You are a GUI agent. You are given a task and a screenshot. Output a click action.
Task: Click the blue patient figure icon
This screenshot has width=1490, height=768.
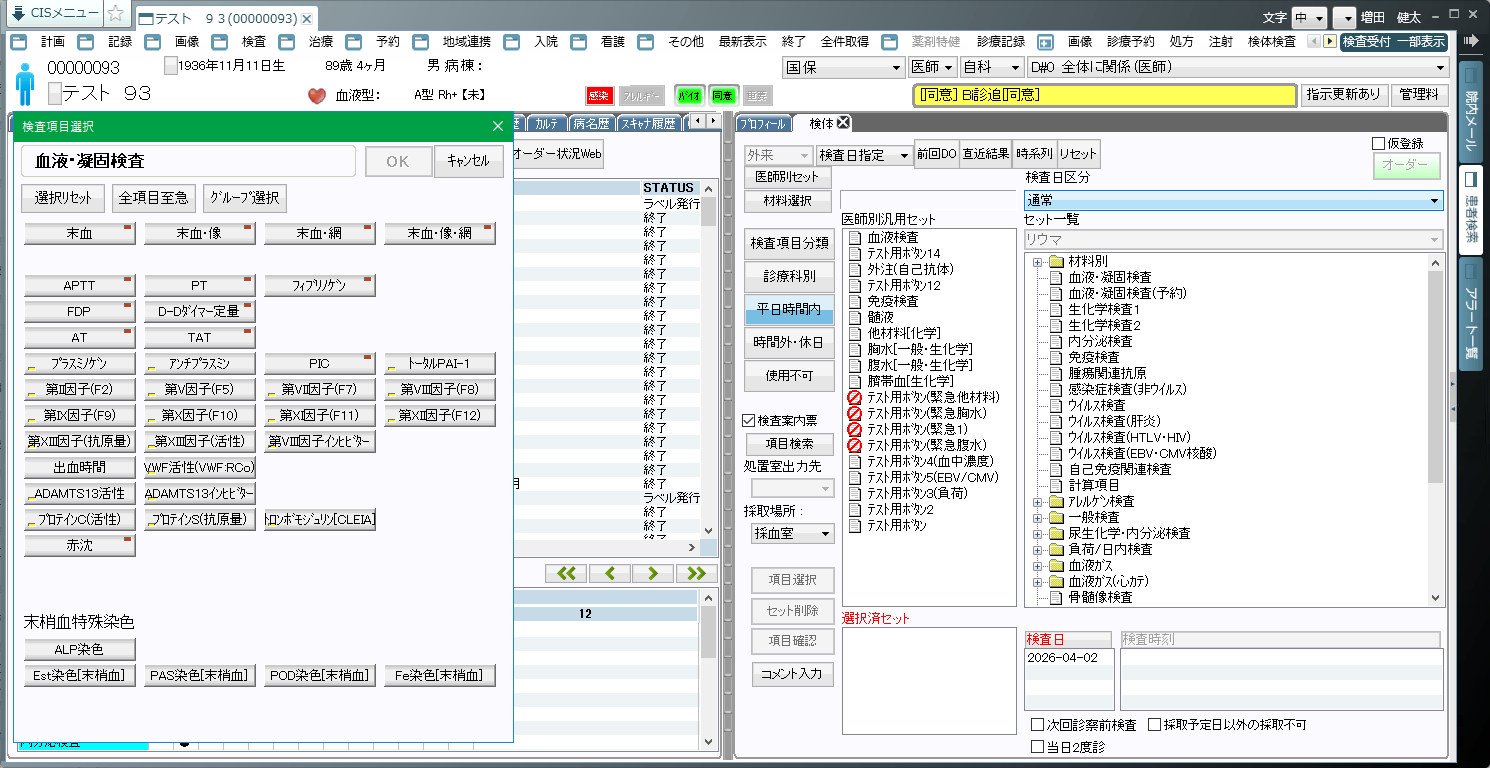[25, 82]
